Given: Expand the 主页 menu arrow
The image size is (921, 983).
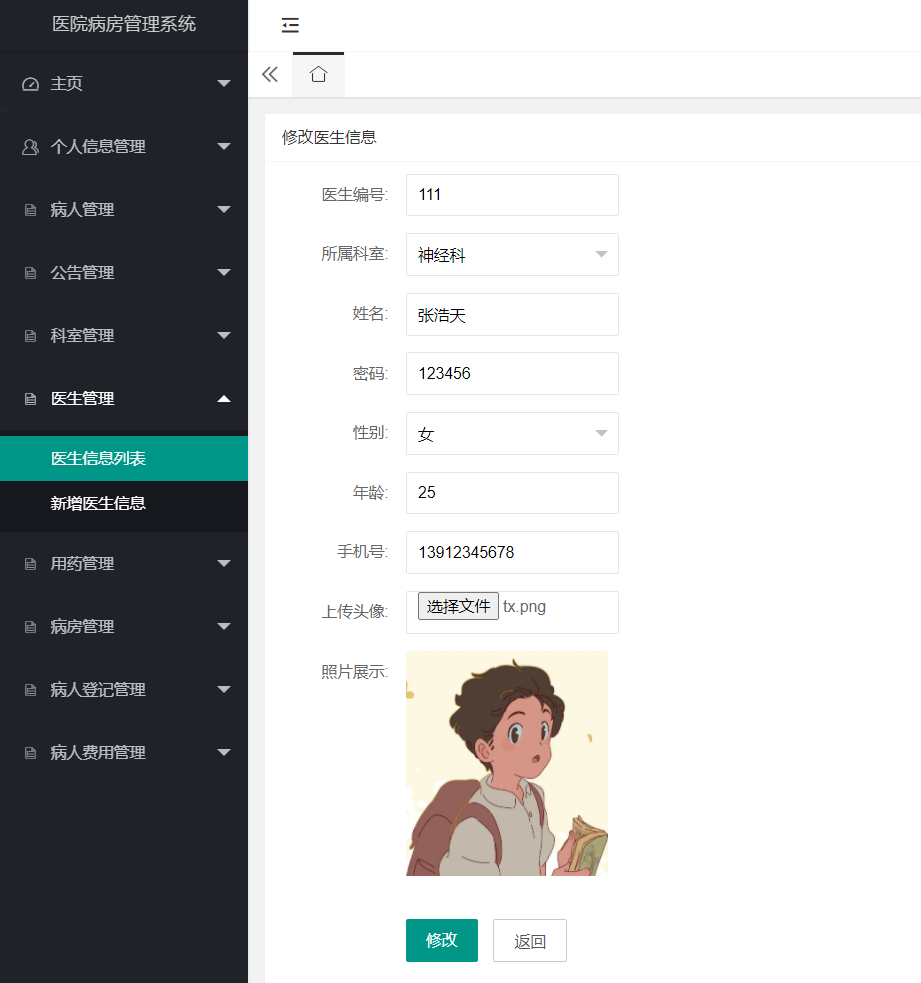Looking at the screenshot, I should (x=224, y=83).
